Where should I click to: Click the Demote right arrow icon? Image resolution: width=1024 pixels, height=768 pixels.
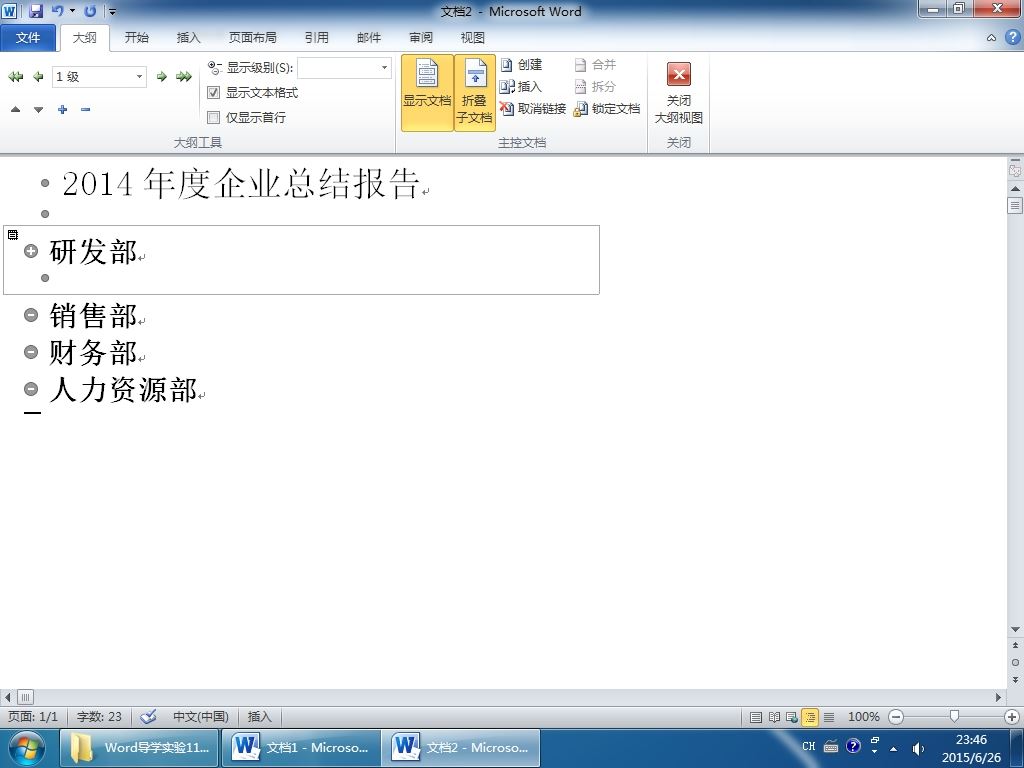(161, 77)
